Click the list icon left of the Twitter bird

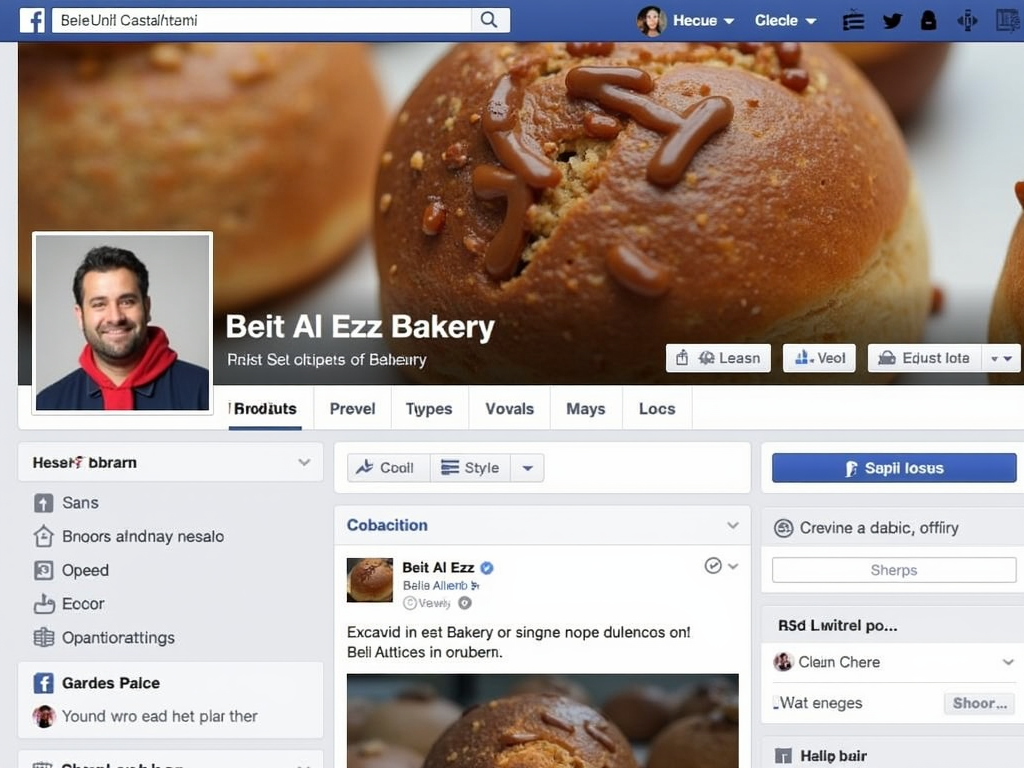[853, 19]
